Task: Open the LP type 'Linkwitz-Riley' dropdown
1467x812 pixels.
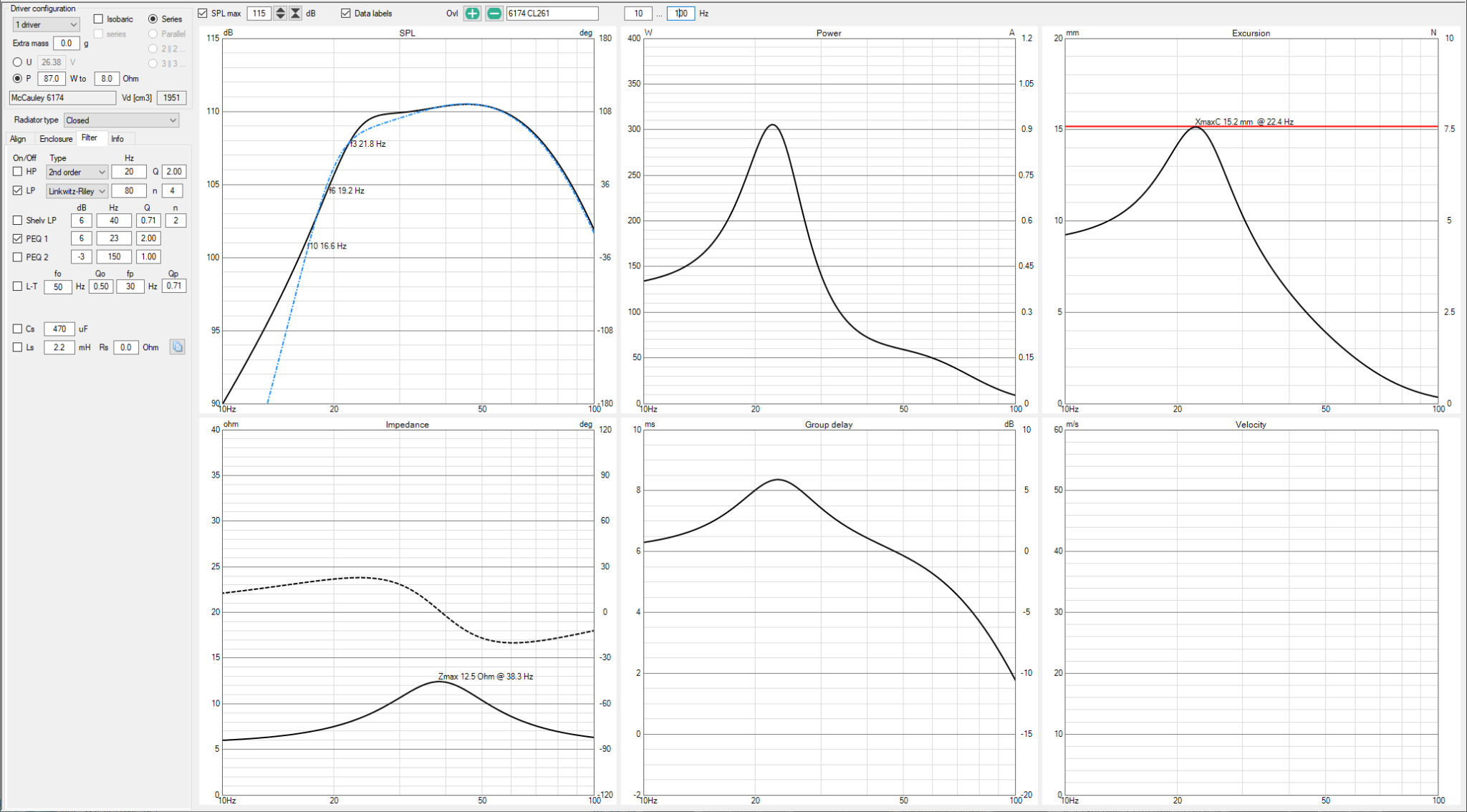Action: pyautogui.click(x=77, y=191)
